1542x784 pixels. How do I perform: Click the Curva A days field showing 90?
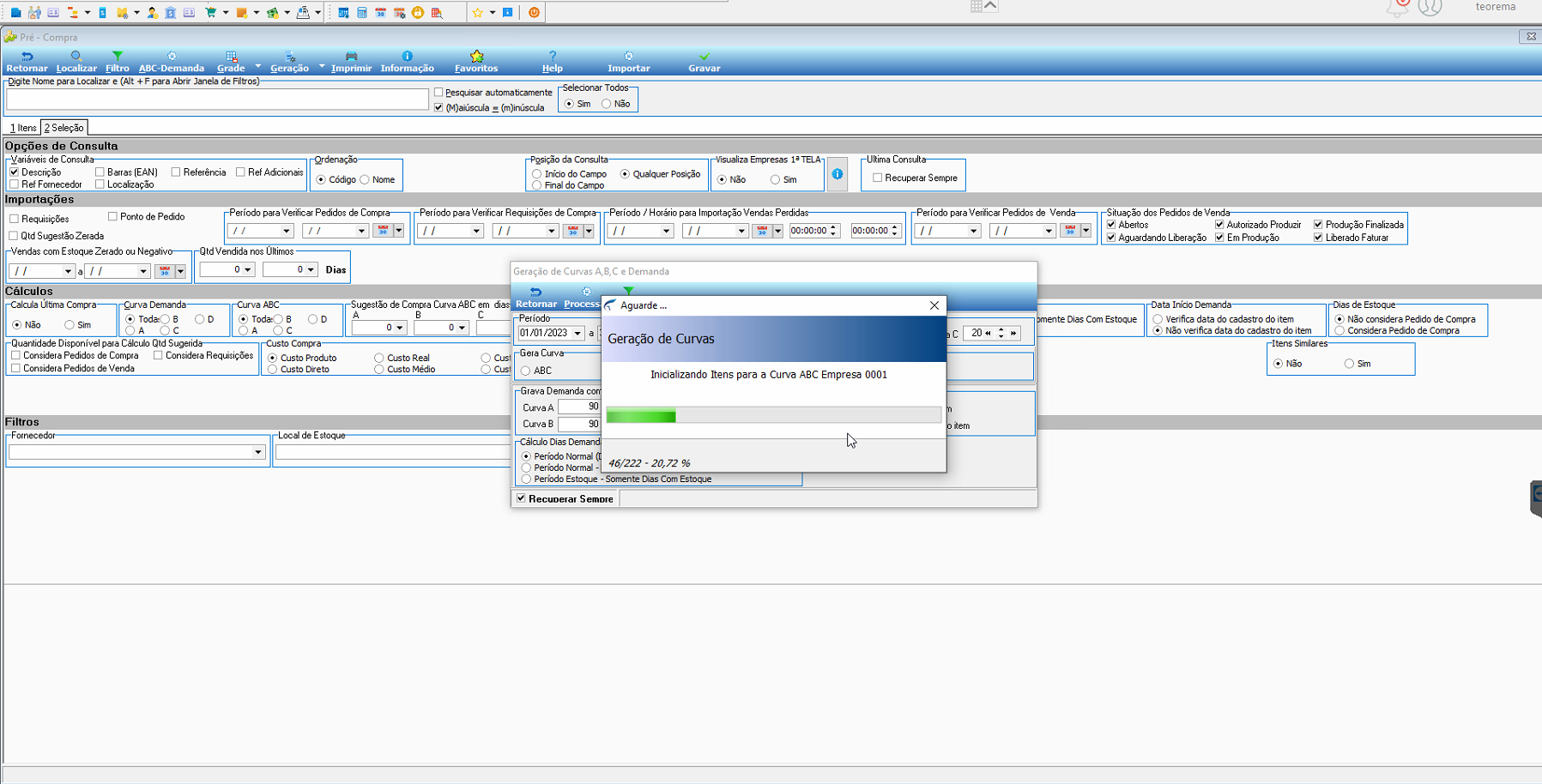tap(579, 407)
